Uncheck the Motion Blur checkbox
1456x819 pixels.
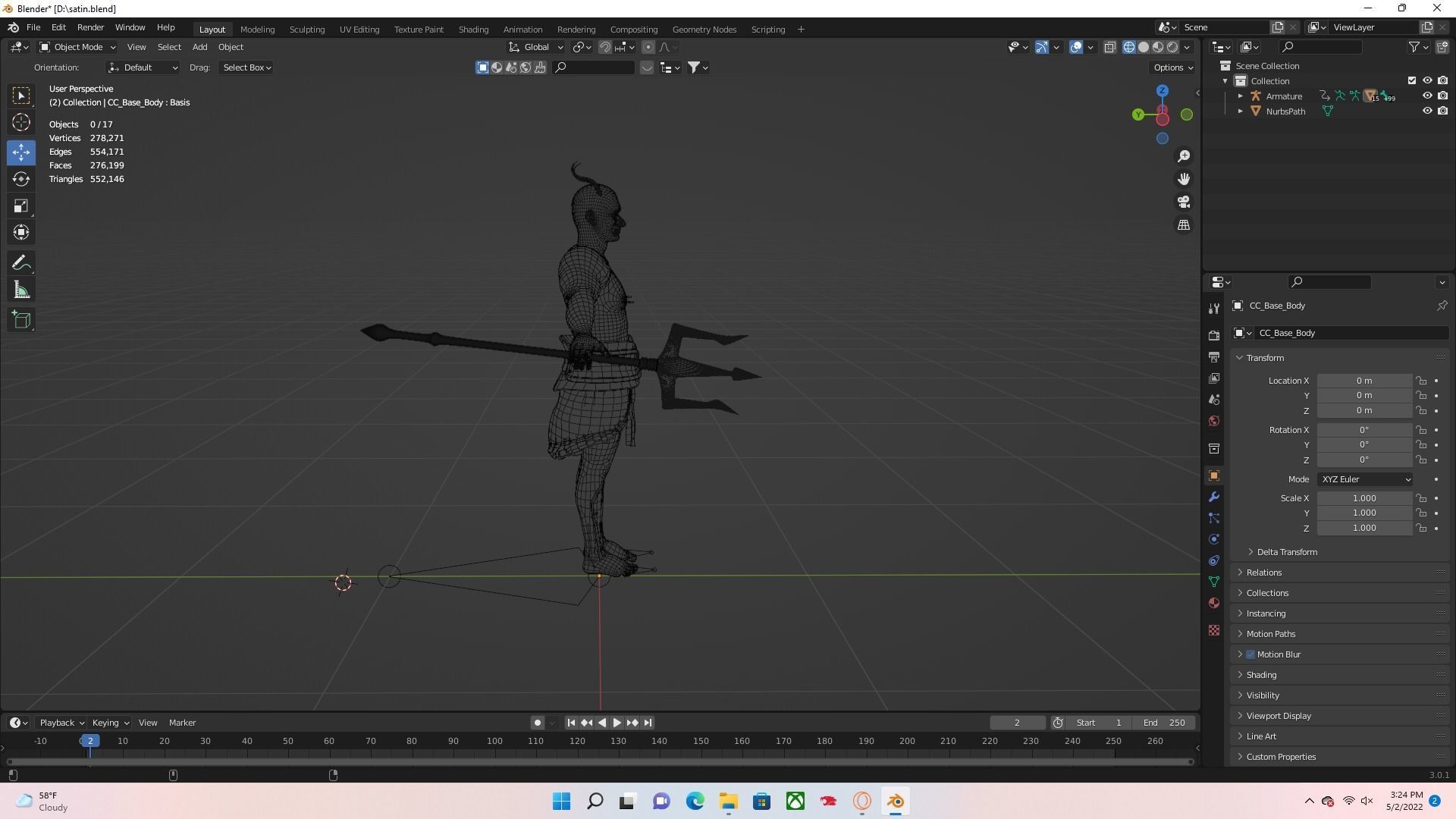[1250, 654]
